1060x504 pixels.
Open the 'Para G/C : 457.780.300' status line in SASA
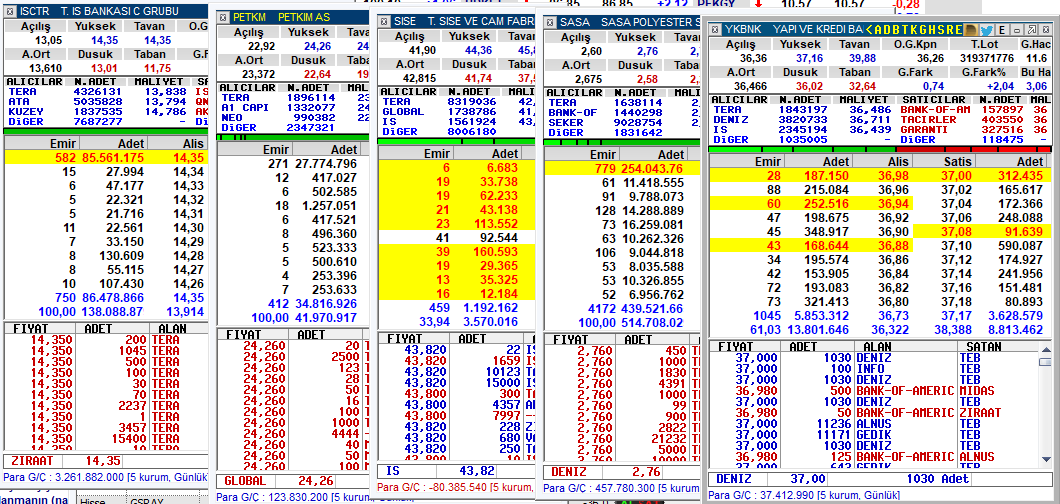pyautogui.click(x=621, y=487)
